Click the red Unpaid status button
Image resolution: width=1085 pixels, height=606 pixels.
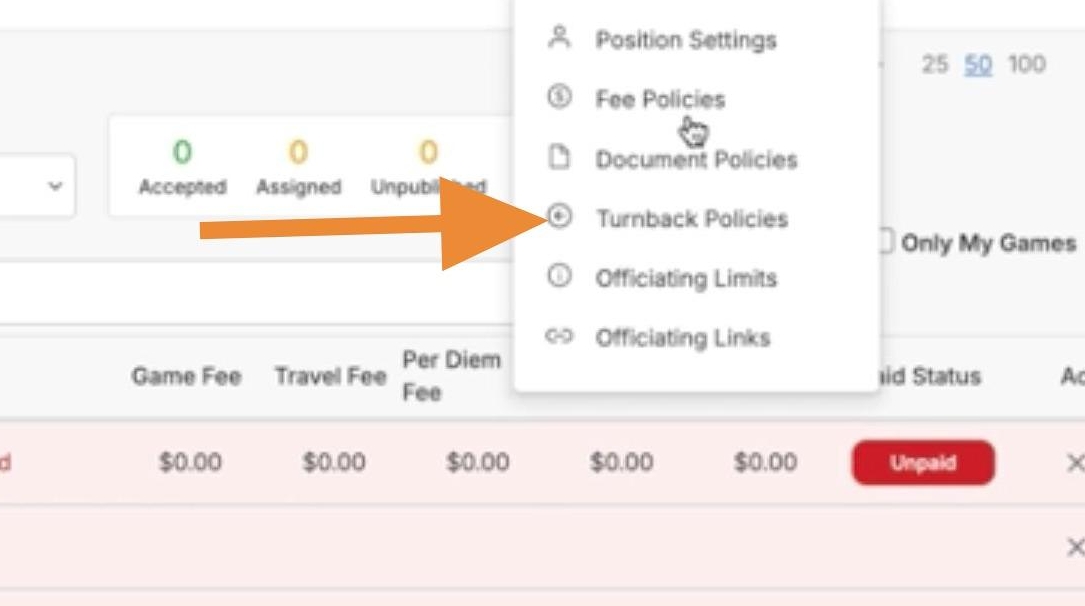click(923, 463)
